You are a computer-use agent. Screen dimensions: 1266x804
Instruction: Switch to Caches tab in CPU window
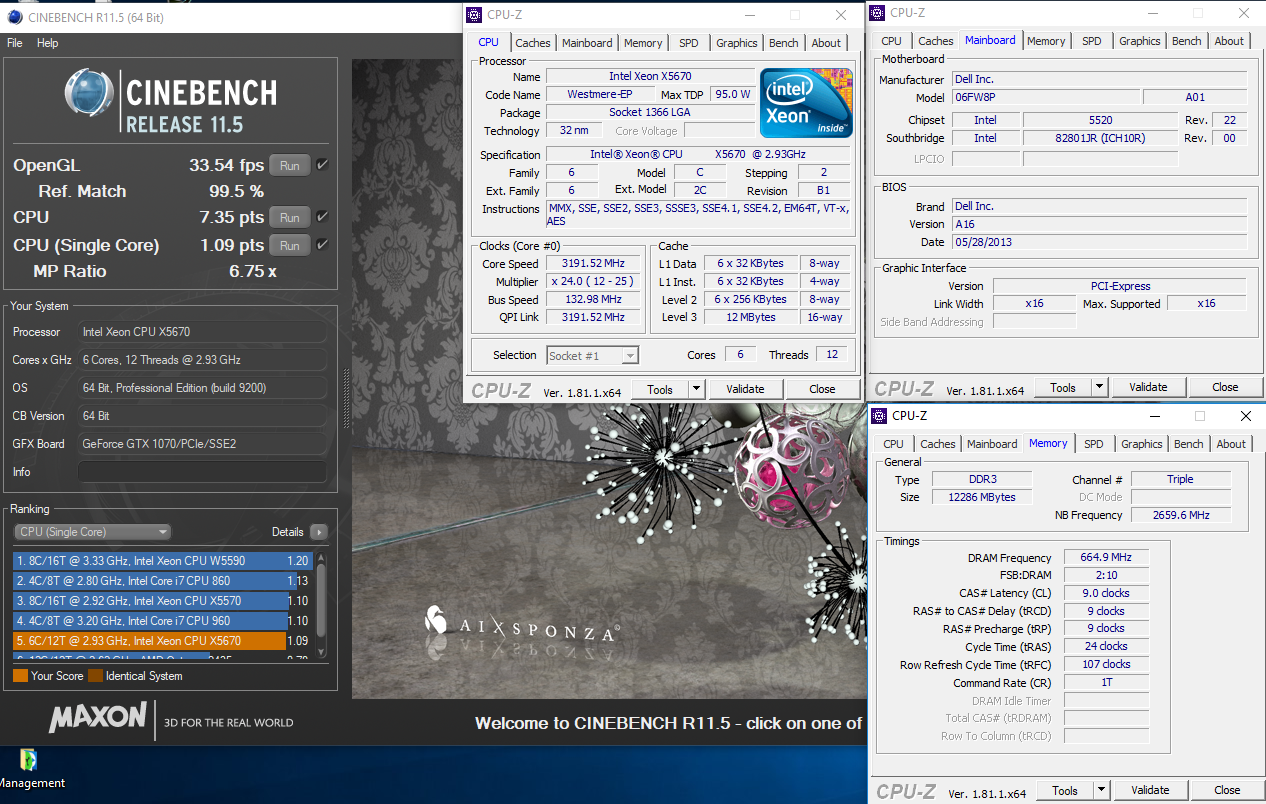click(532, 43)
